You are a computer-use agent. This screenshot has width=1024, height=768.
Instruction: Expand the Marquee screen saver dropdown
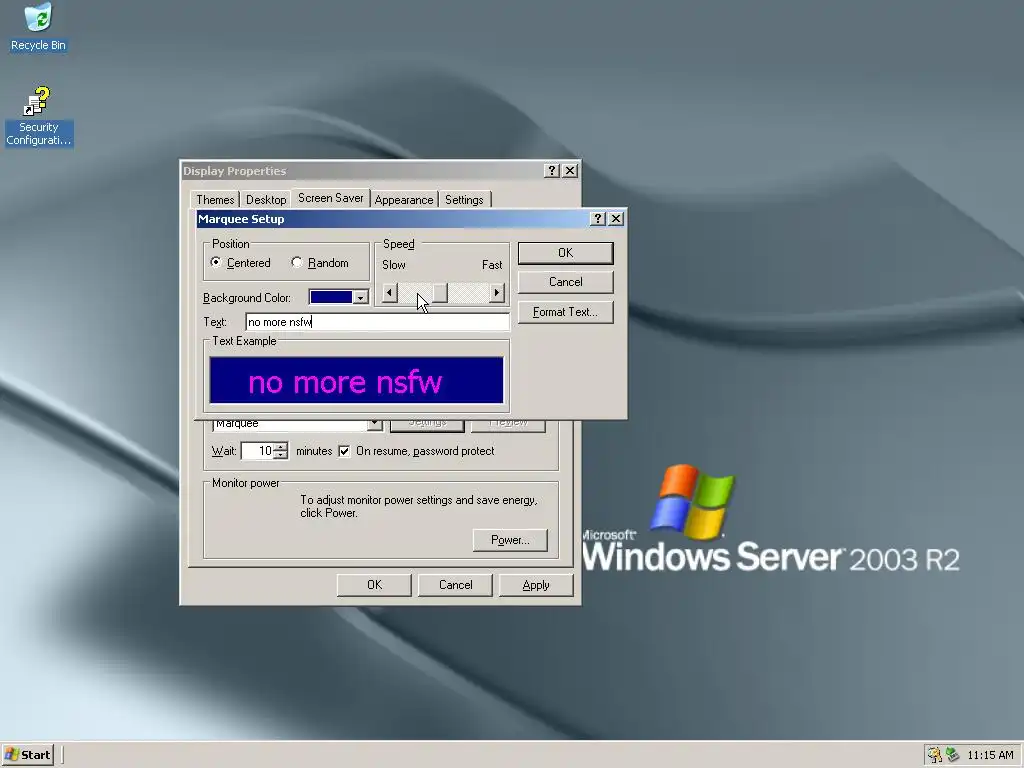tap(374, 424)
